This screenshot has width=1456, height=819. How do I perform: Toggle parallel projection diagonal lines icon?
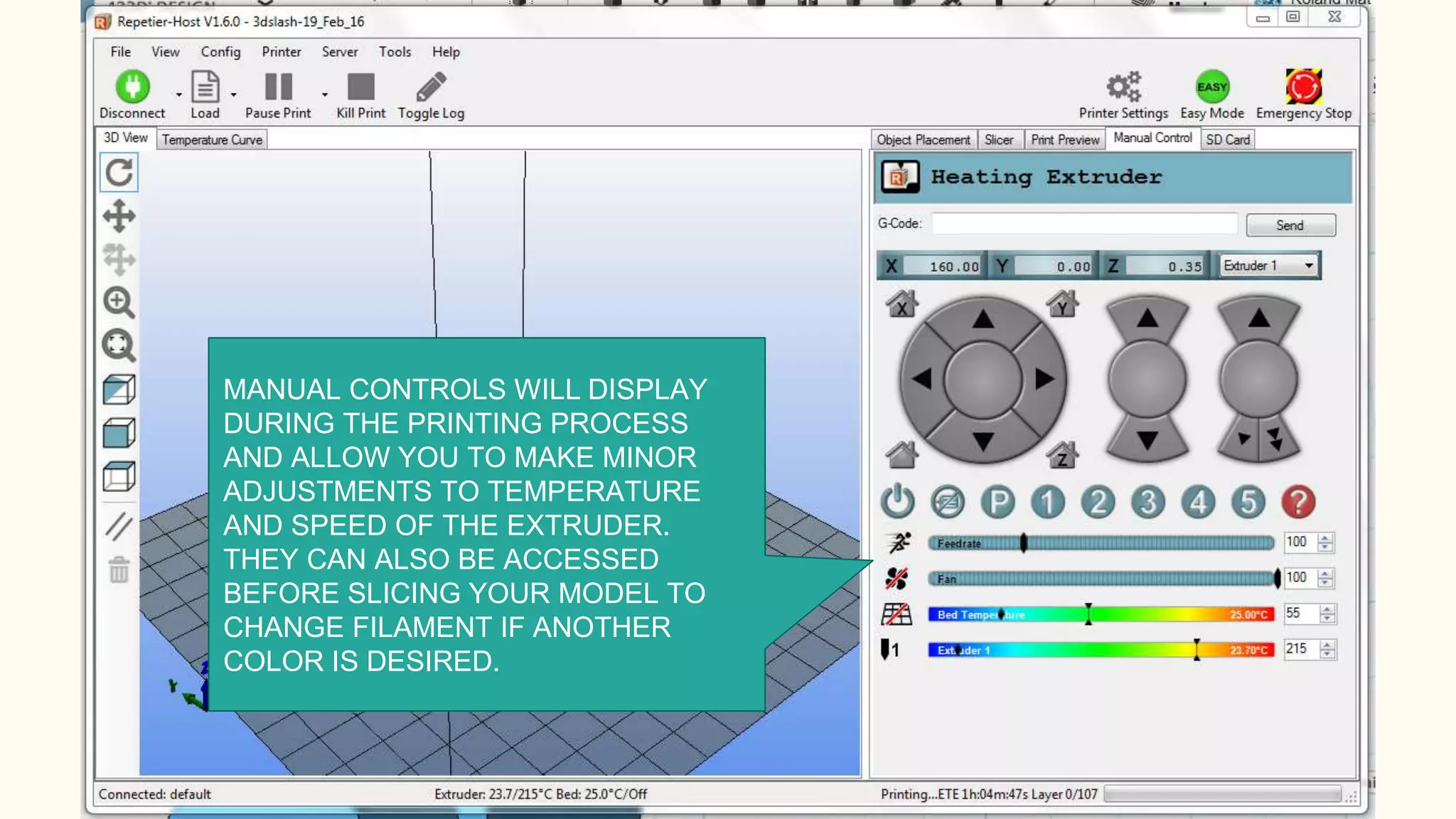tap(119, 526)
